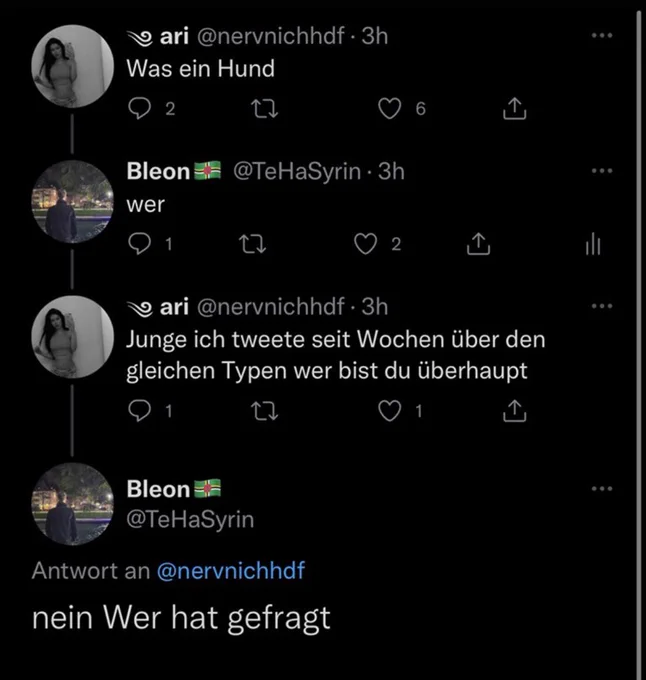Reply to "Junge ich tweete seit Wochen" tweet
Viewport: 646px width, 680px height.
[140, 411]
